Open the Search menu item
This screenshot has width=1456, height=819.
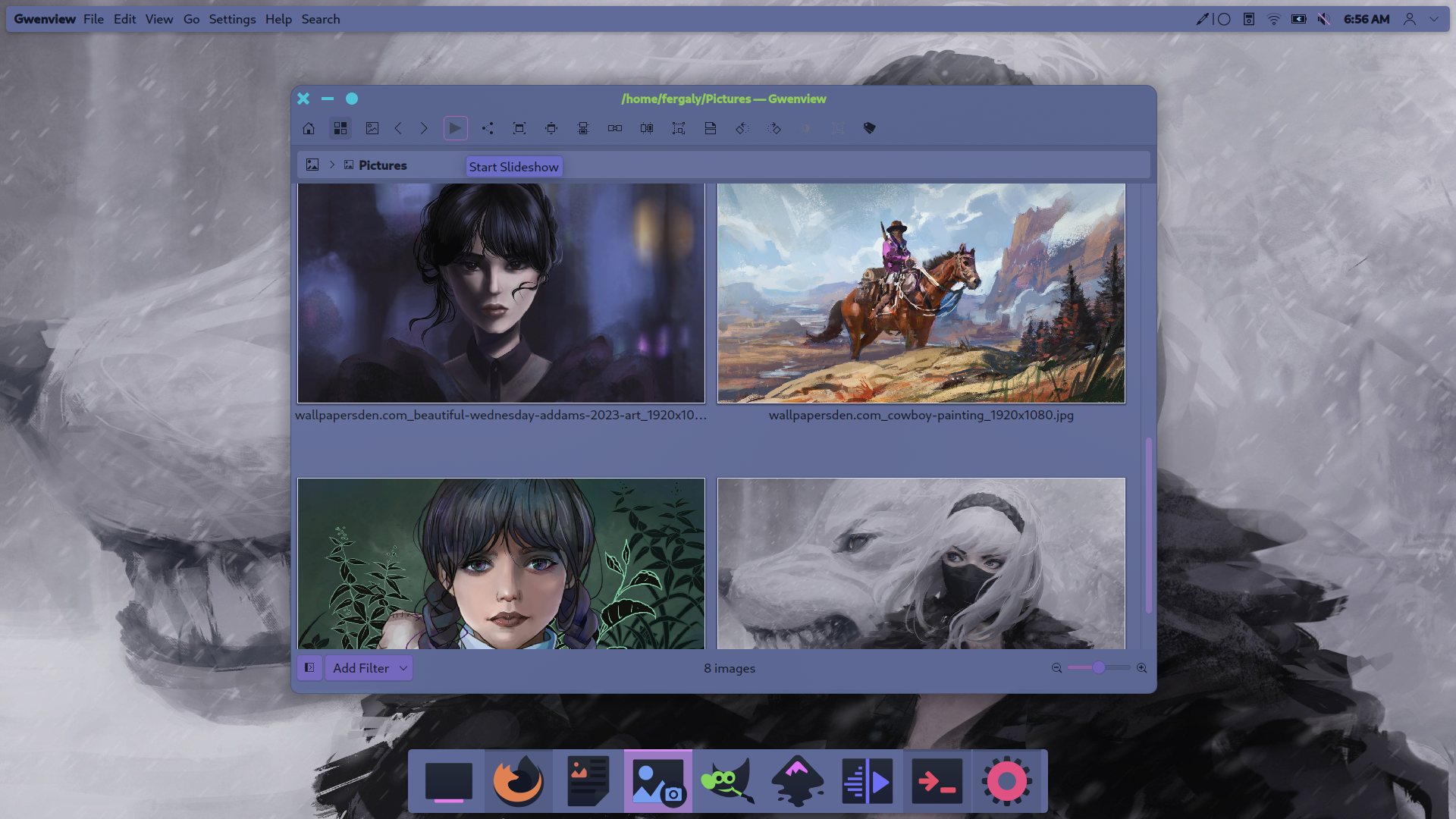point(321,19)
